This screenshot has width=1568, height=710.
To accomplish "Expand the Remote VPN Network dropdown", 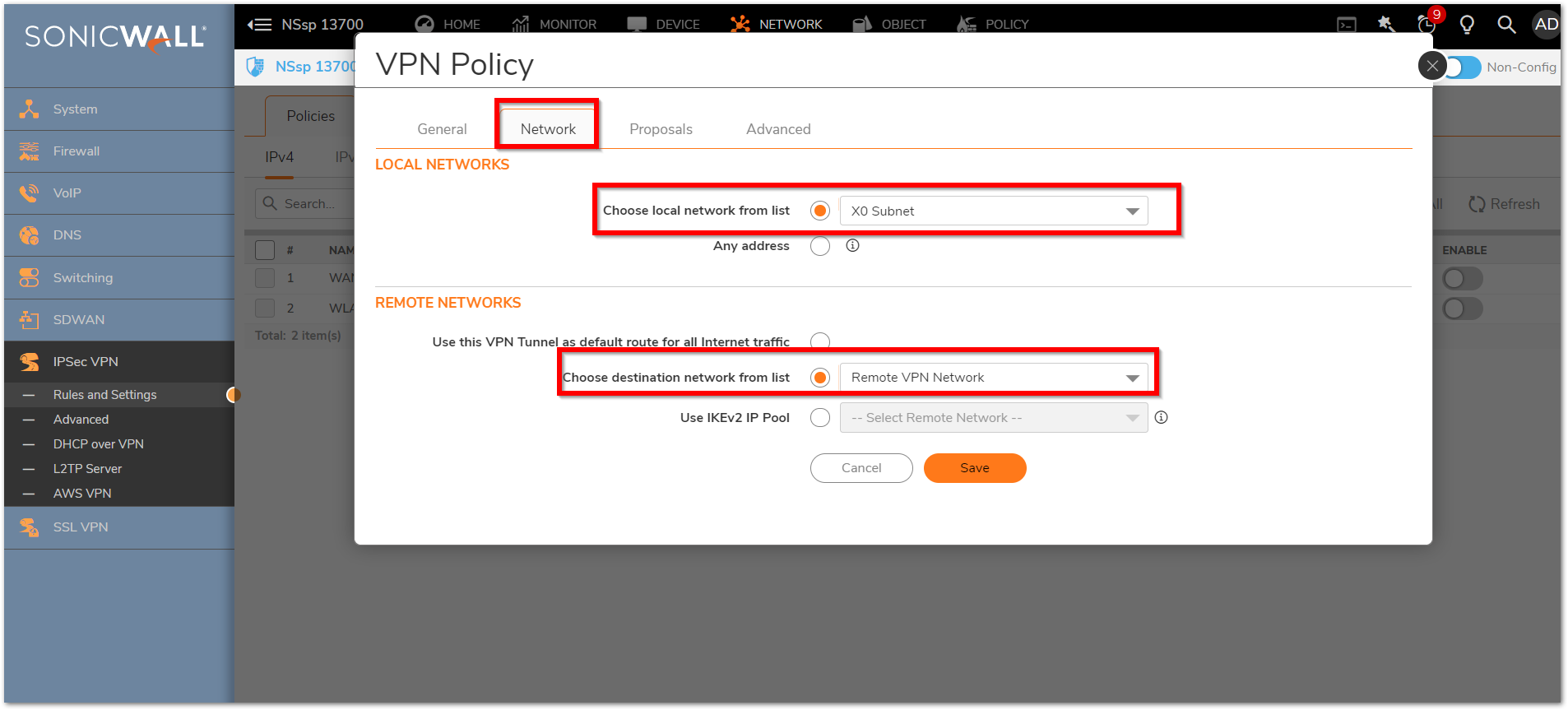I will point(993,378).
